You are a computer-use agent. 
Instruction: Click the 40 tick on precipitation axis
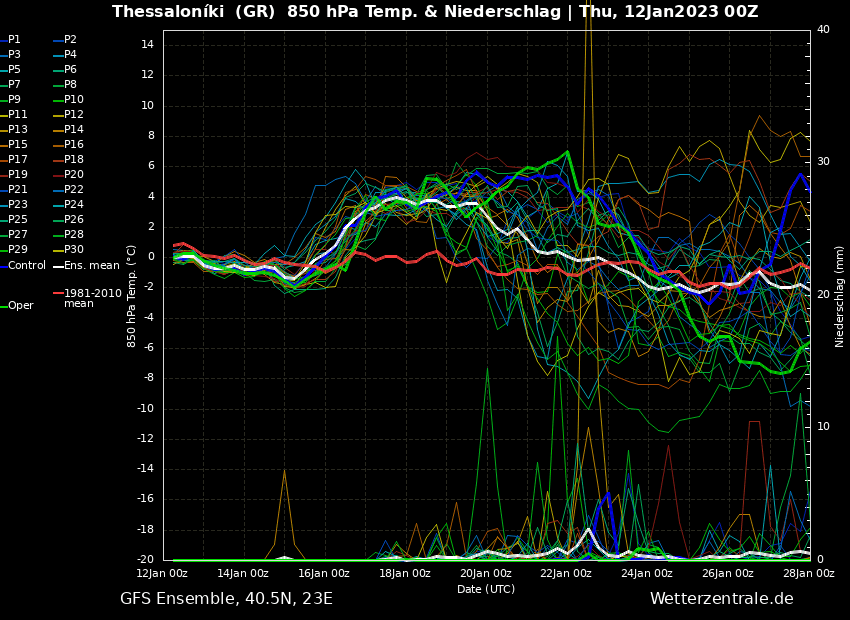coord(823,30)
